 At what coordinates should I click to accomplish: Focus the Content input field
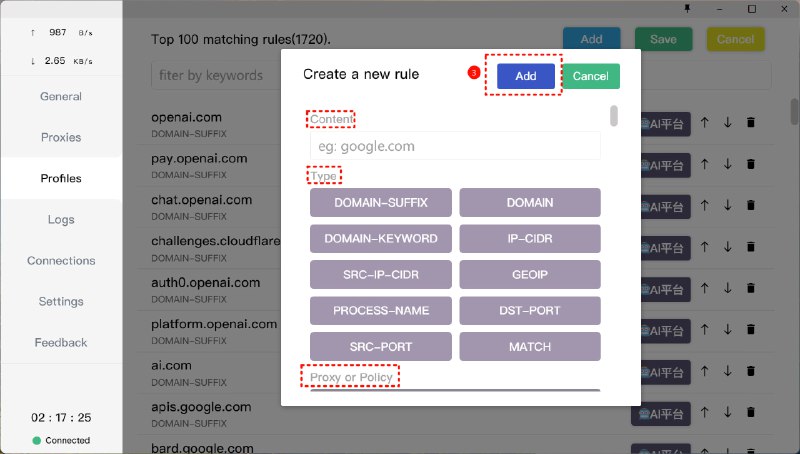(x=455, y=146)
